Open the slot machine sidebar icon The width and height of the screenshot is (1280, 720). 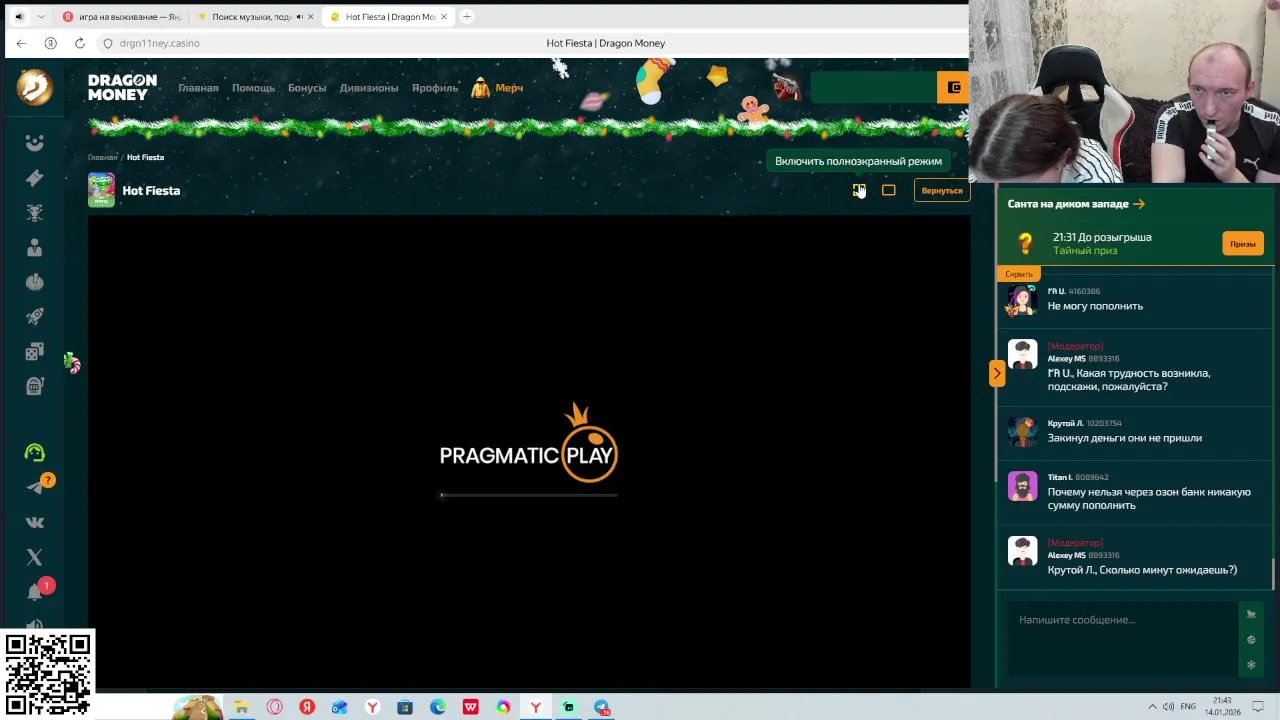click(x=35, y=386)
